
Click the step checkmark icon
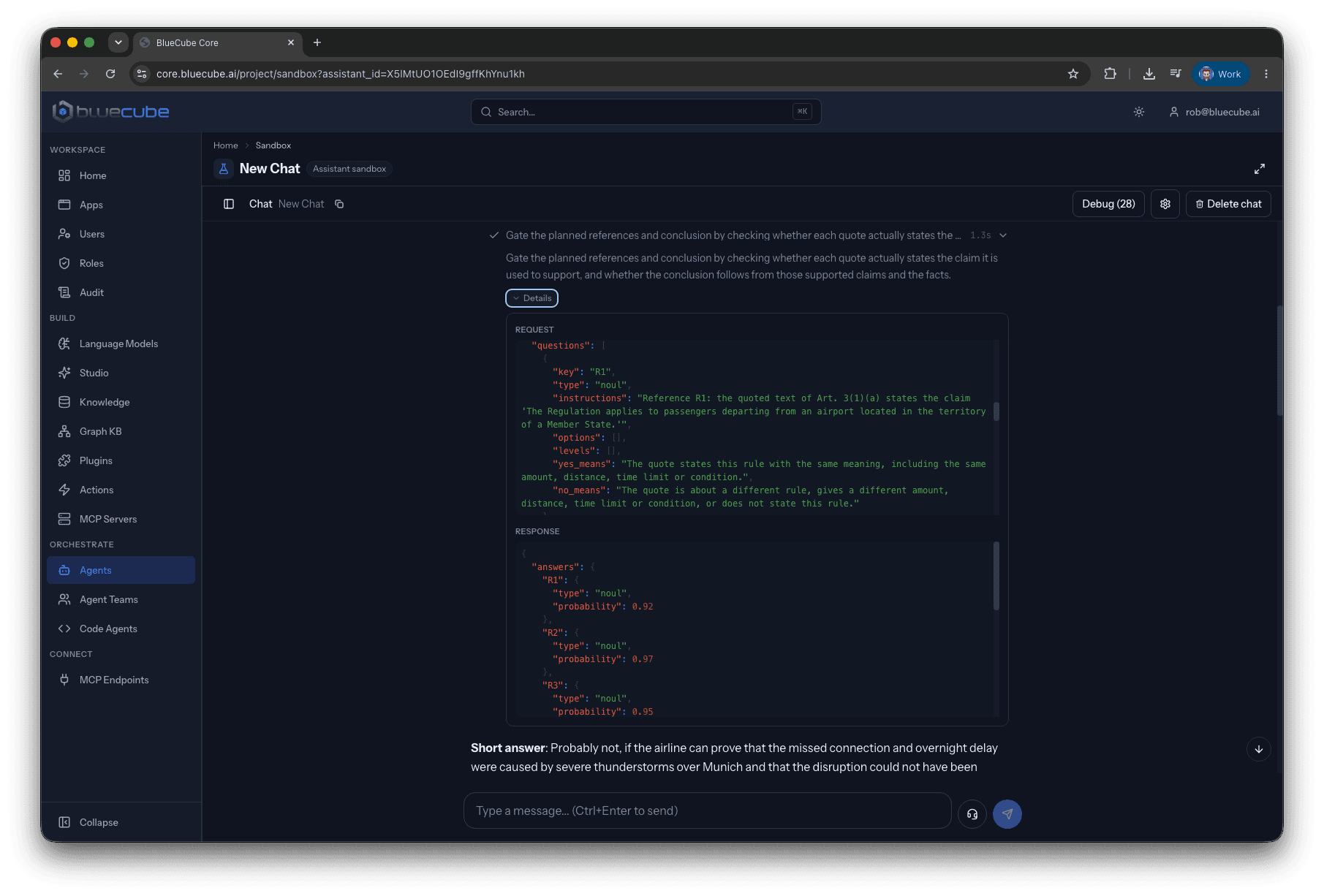494,235
